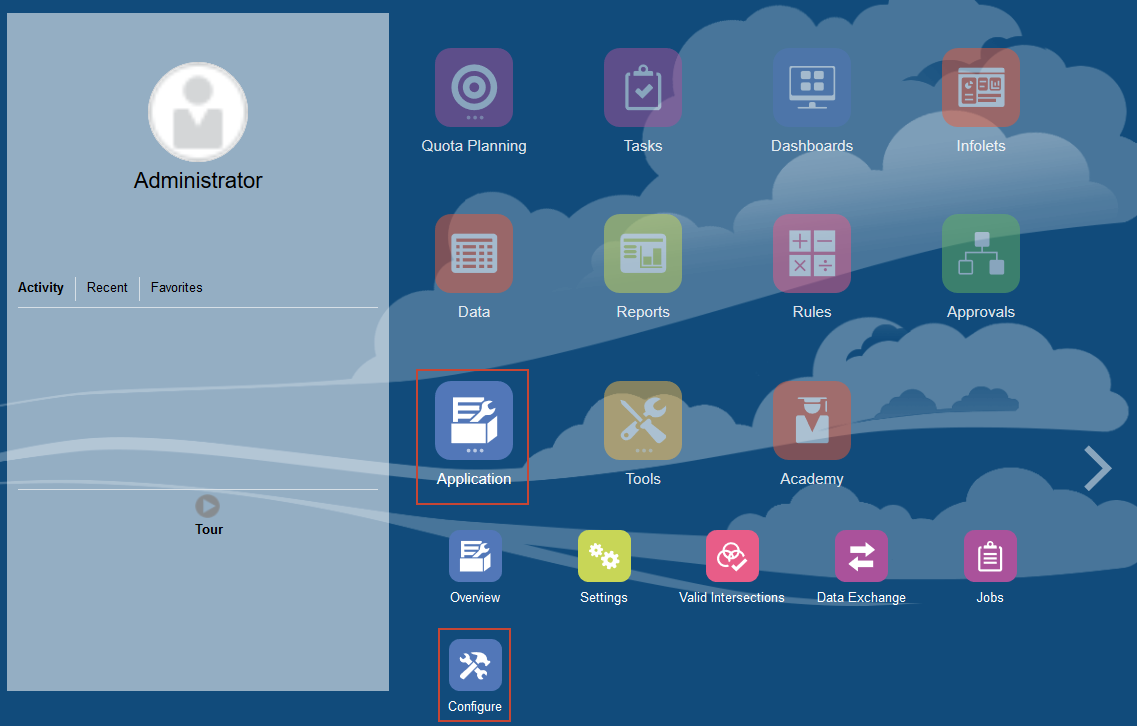The width and height of the screenshot is (1137, 726).
Task: Open the Approvals module
Action: (x=981, y=254)
